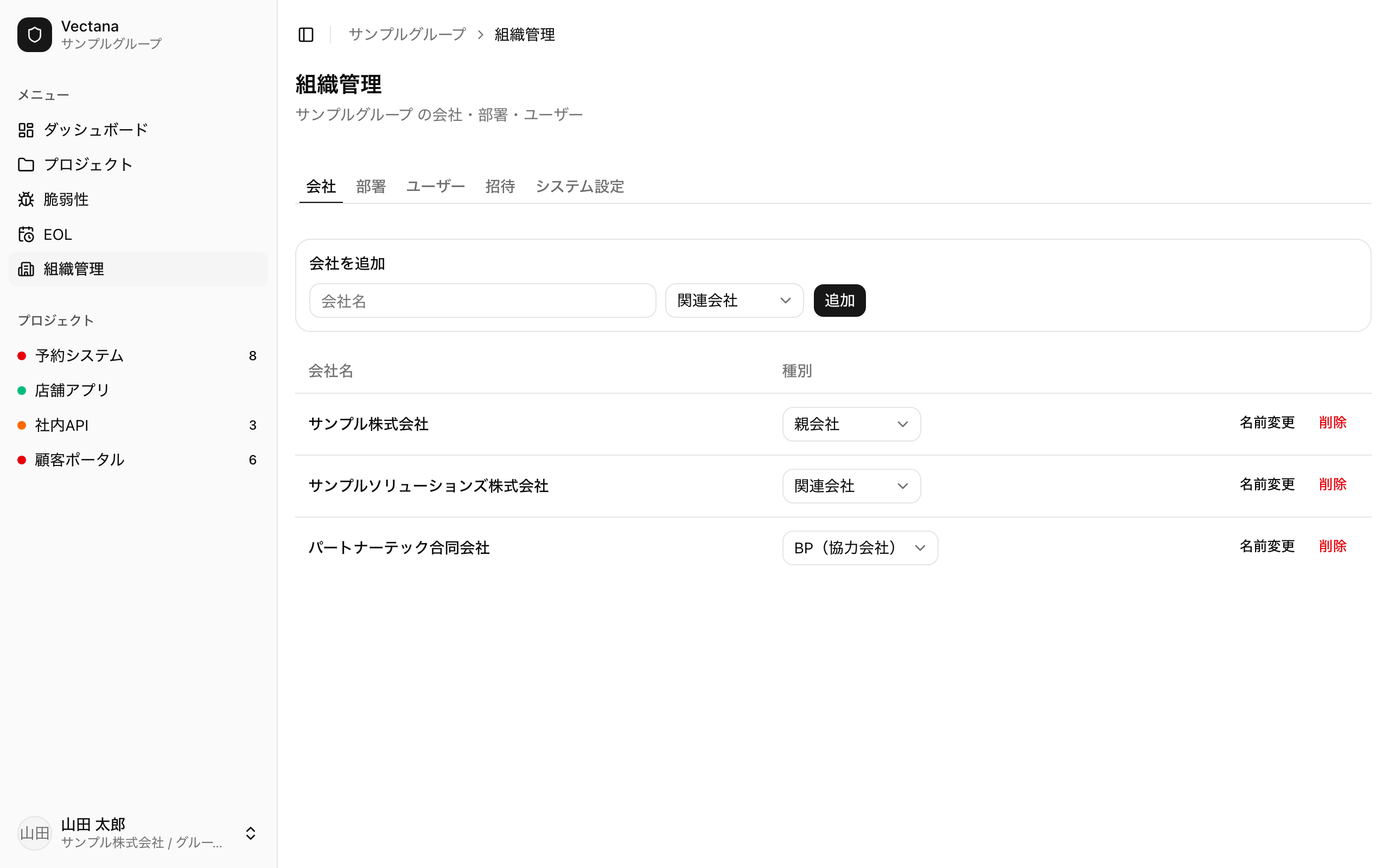Switch to the 招待 tab
The height and width of the screenshot is (868, 1389).
(x=500, y=187)
